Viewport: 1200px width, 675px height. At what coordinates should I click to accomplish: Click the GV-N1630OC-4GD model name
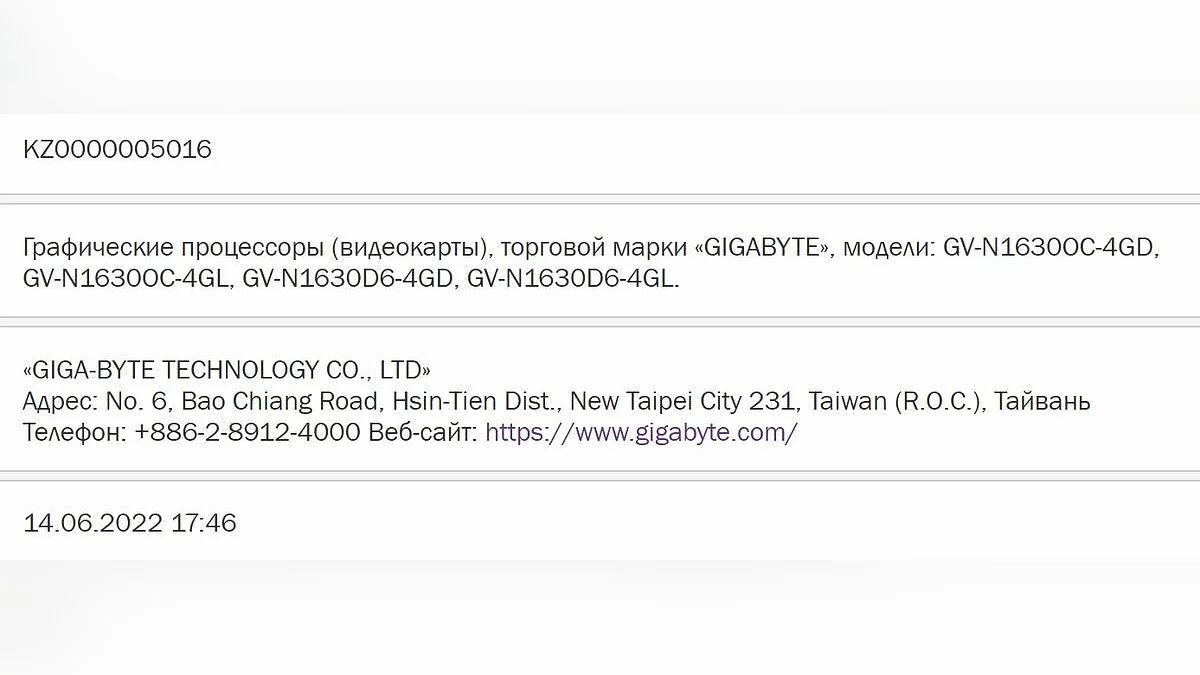pyautogui.click(x=1050, y=248)
